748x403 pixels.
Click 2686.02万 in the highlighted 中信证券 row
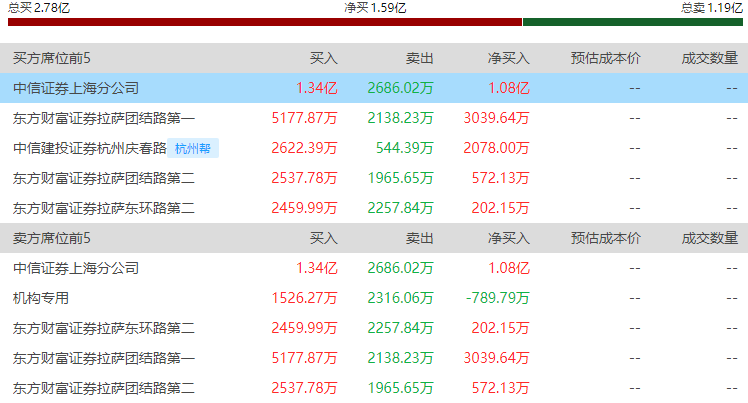click(x=400, y=88)
